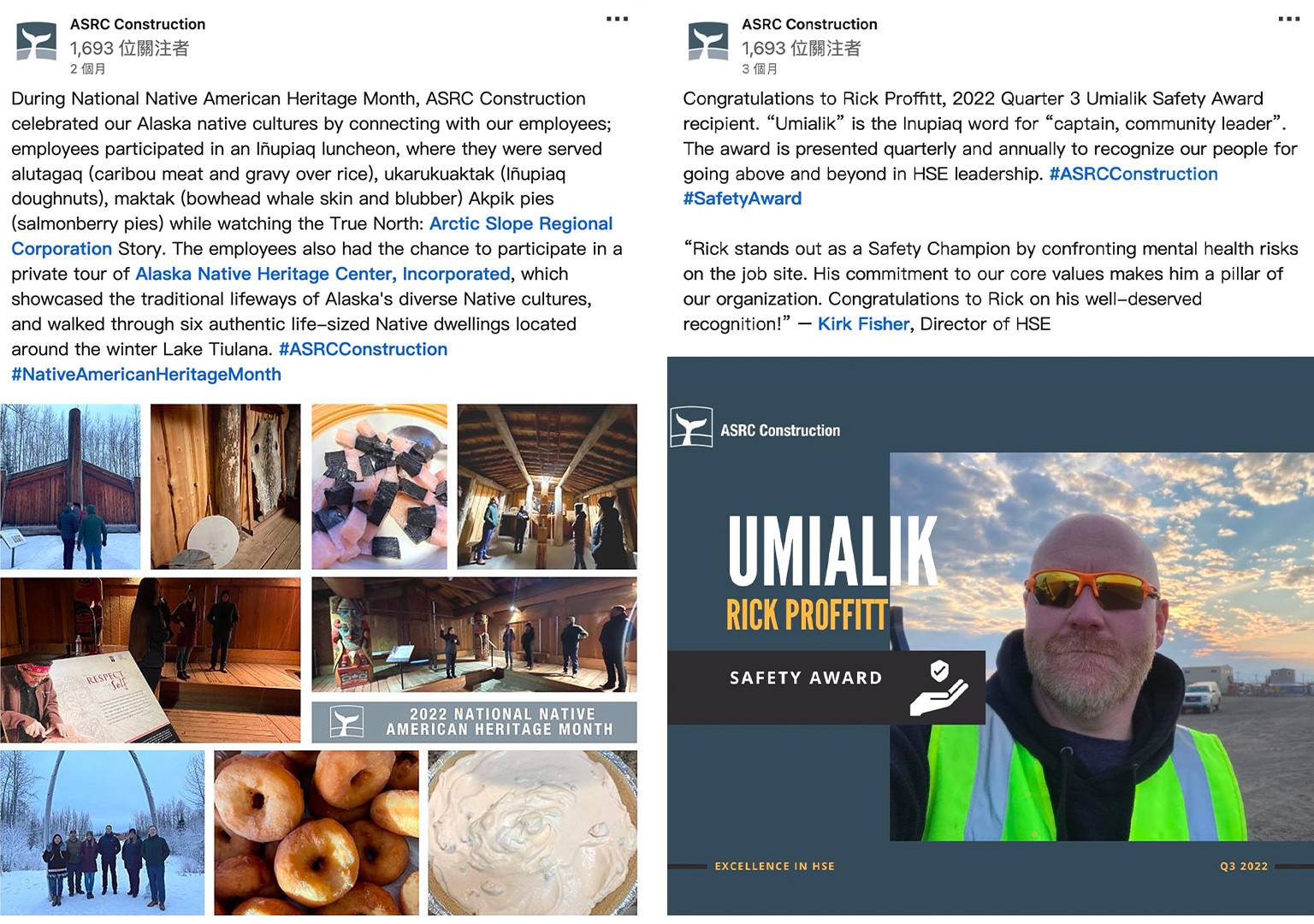1314x924 pixels.
Task: Click the 2022 National Native American Heritage Month banner
Action: pos(475,722)
